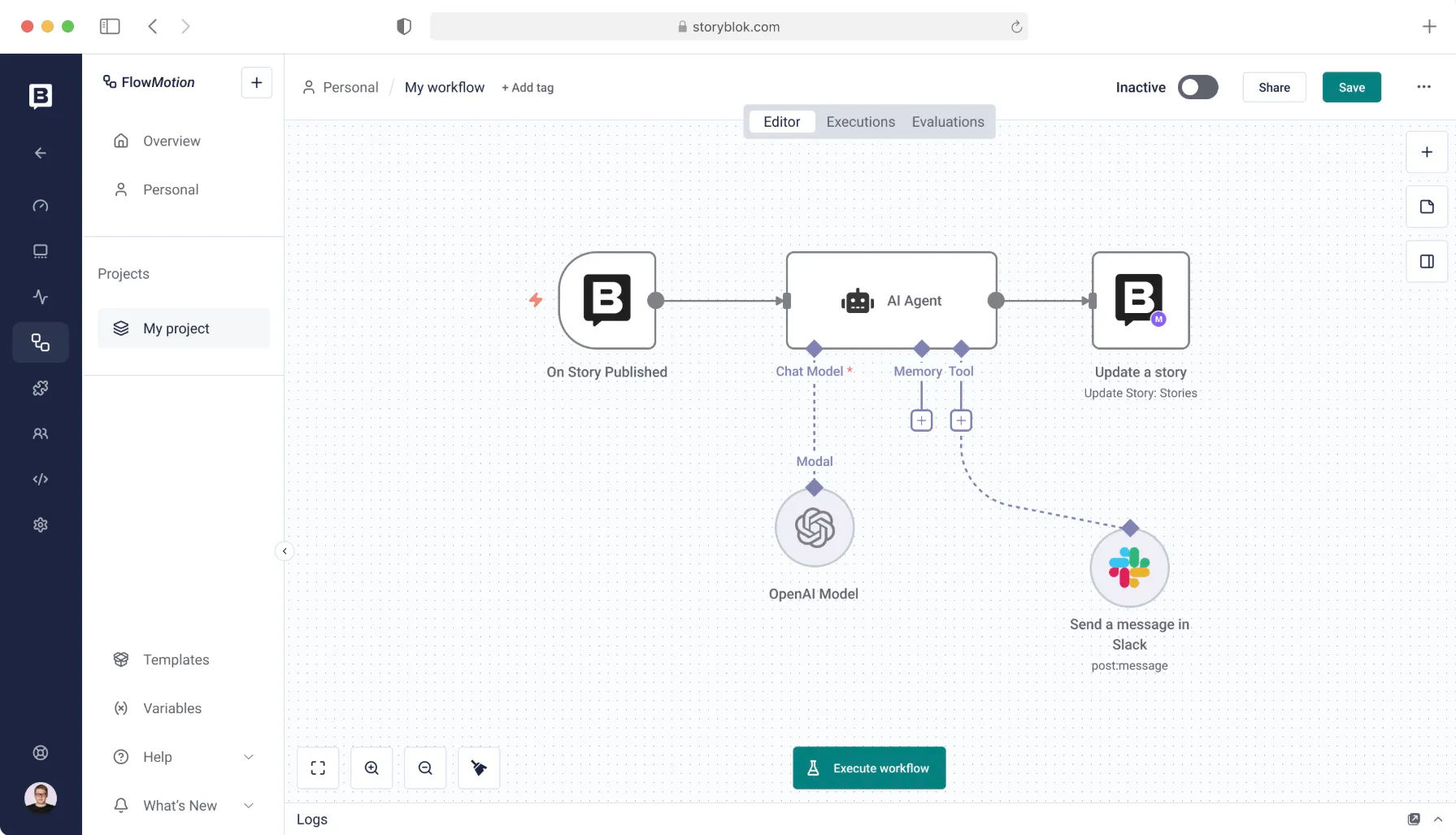The width and height of the screenshot is (1456, 835).
Task: Click the fit-to-view canvas icon
Action: (318, 768)
